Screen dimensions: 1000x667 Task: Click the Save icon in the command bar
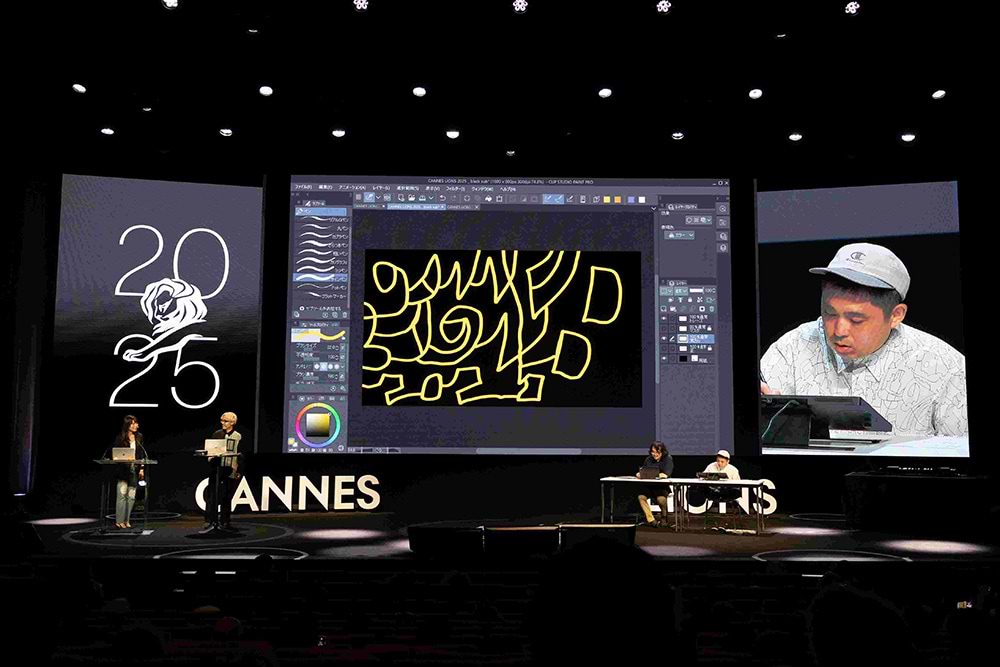tap(422, 198)
